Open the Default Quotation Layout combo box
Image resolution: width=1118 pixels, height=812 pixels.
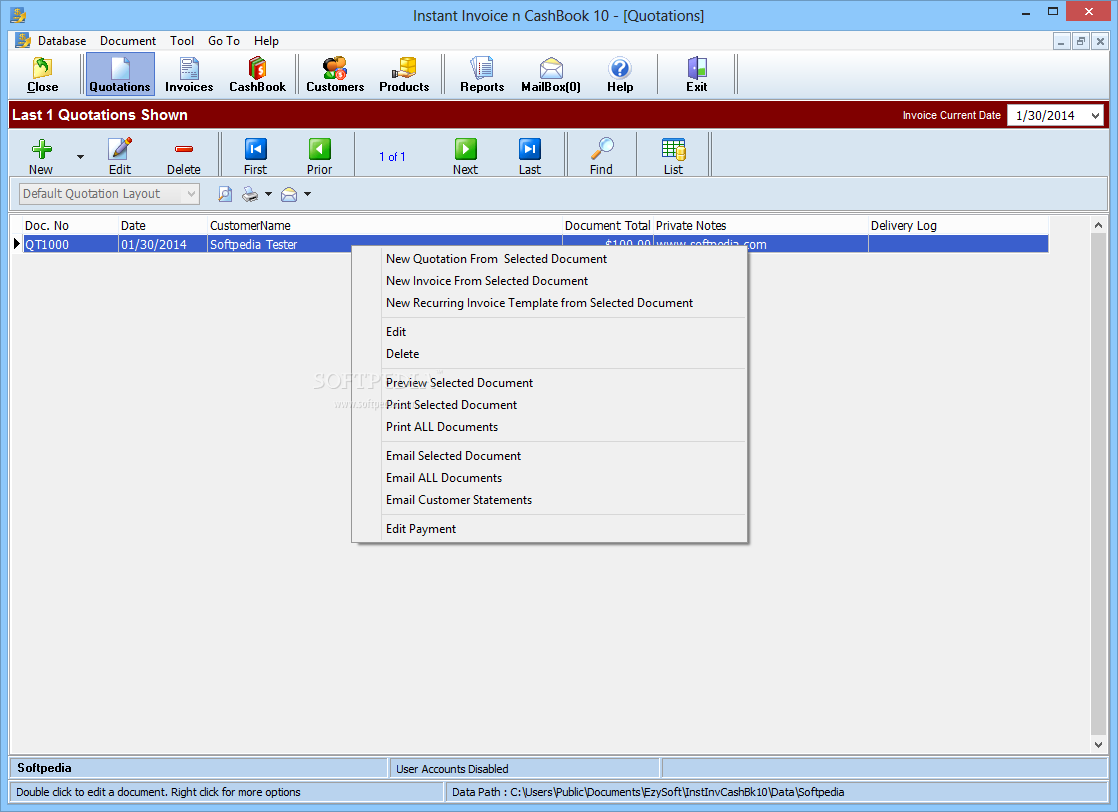tap(109, 194)
